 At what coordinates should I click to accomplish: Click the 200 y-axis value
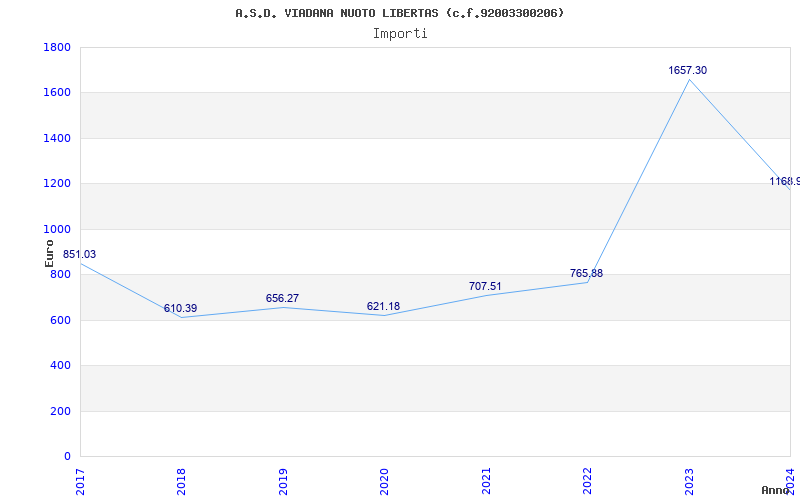tap(60, 411)
